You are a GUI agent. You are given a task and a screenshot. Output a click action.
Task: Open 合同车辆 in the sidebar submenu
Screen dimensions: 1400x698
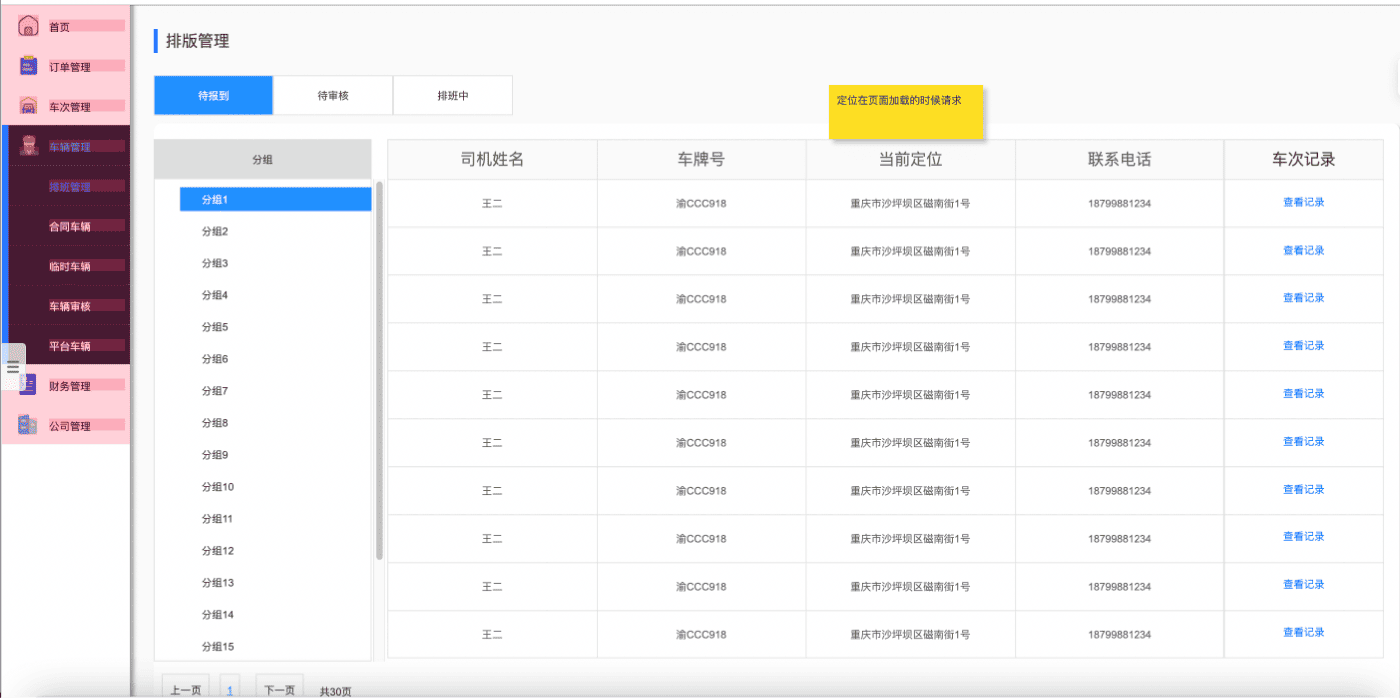[70, 227]
